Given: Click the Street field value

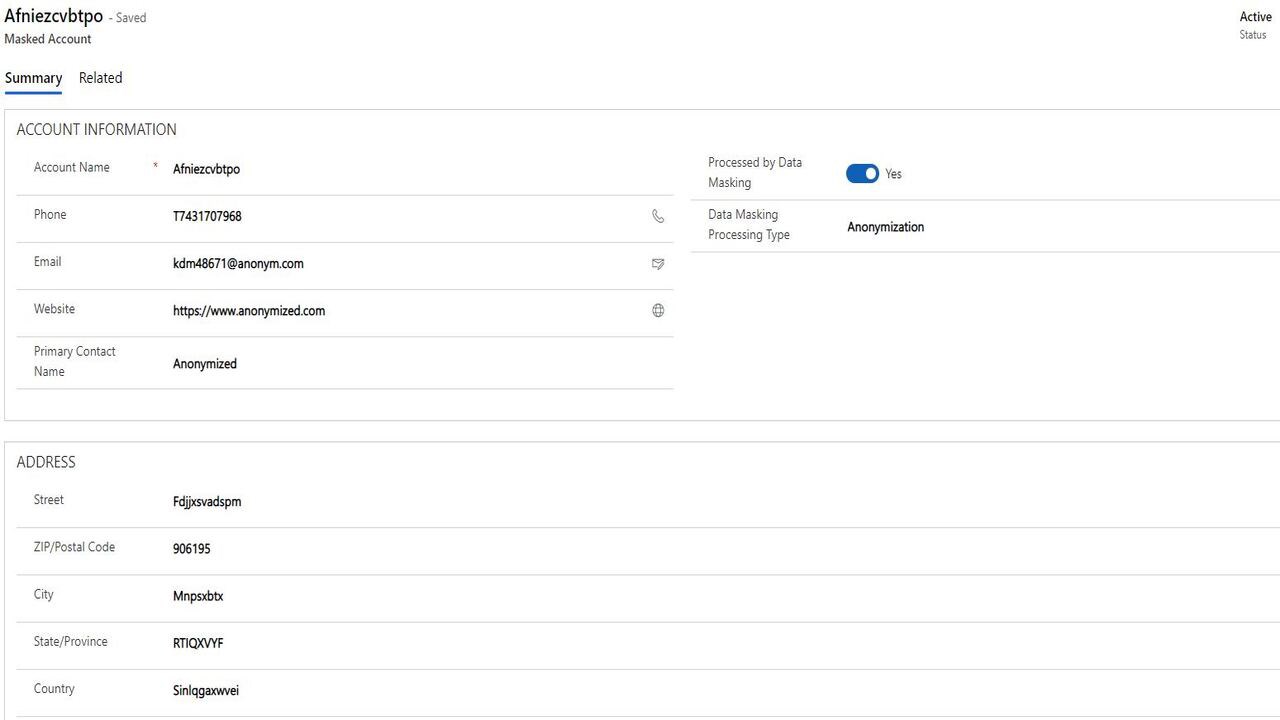Looking at the screenshot, I should 207,502.
